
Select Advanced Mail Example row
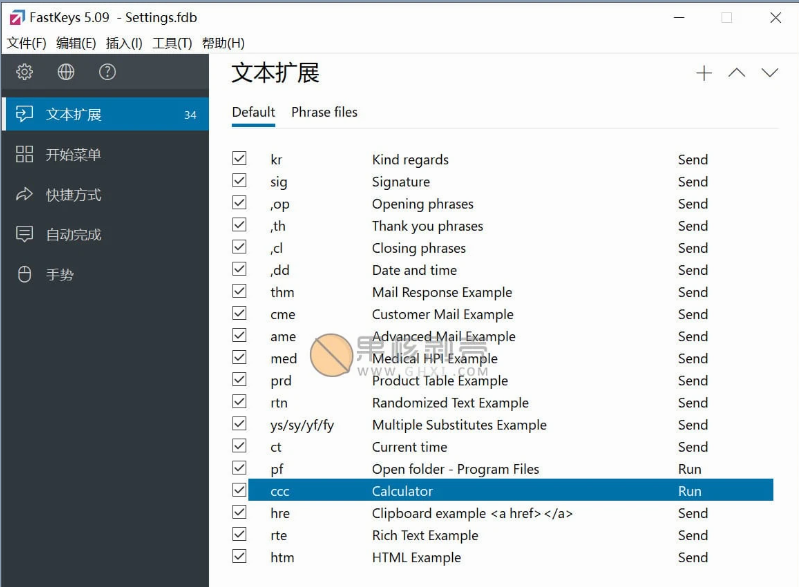[511, 336]
